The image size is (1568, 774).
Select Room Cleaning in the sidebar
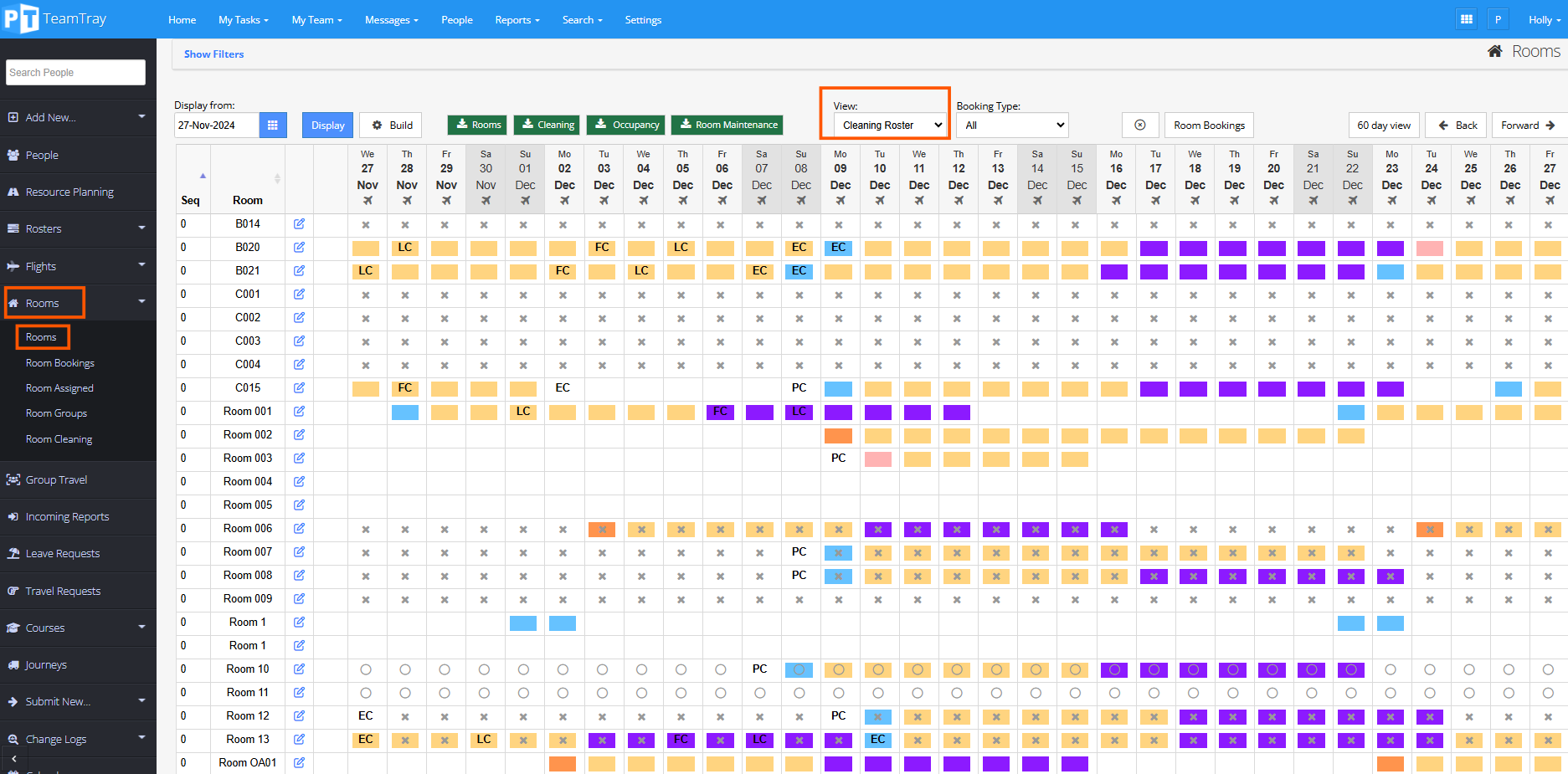coord(59,439)
